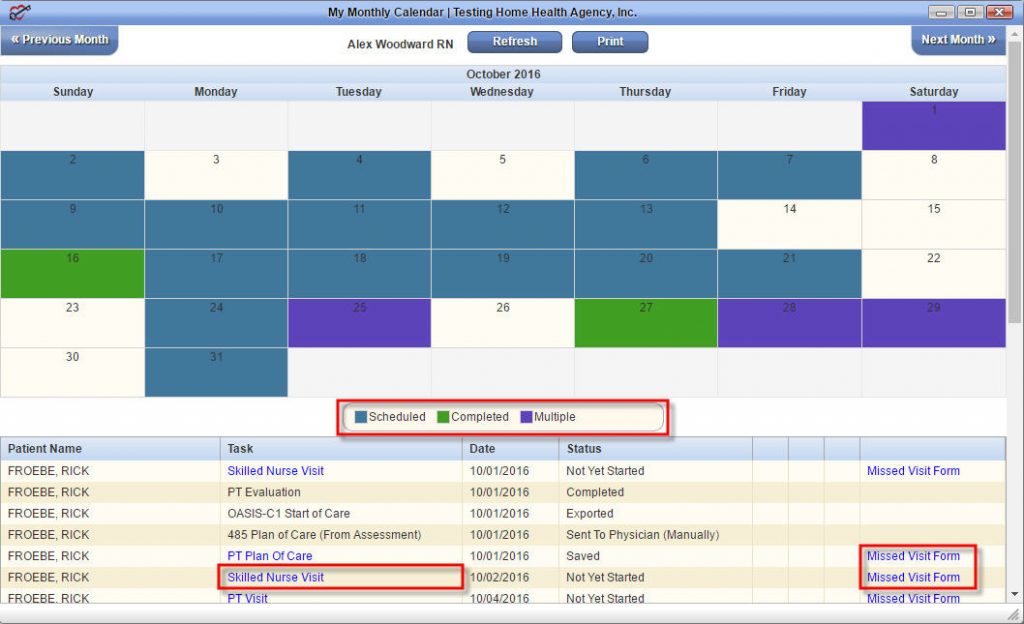Select the scheduled day October 6
This screenshot has width=1024, height=624.
(646, 175)
